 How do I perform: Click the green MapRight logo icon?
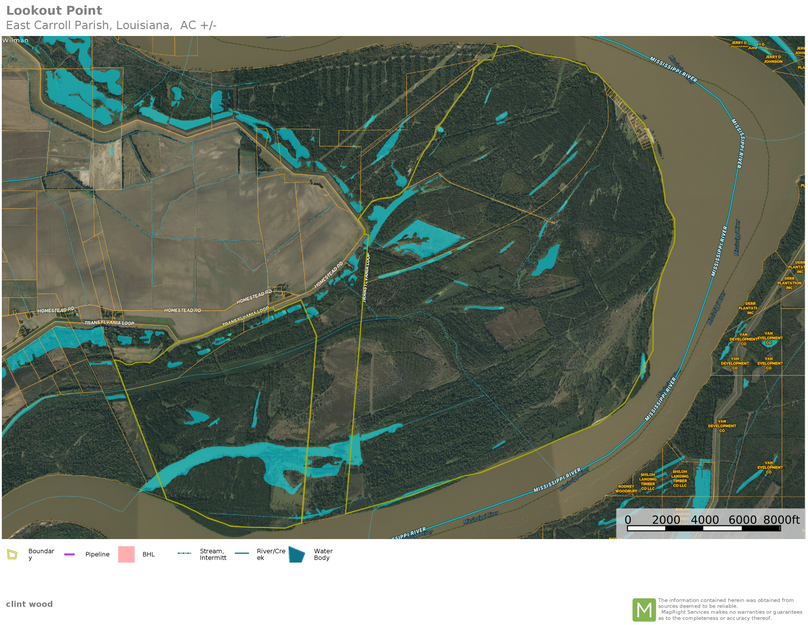click(644, 609)
